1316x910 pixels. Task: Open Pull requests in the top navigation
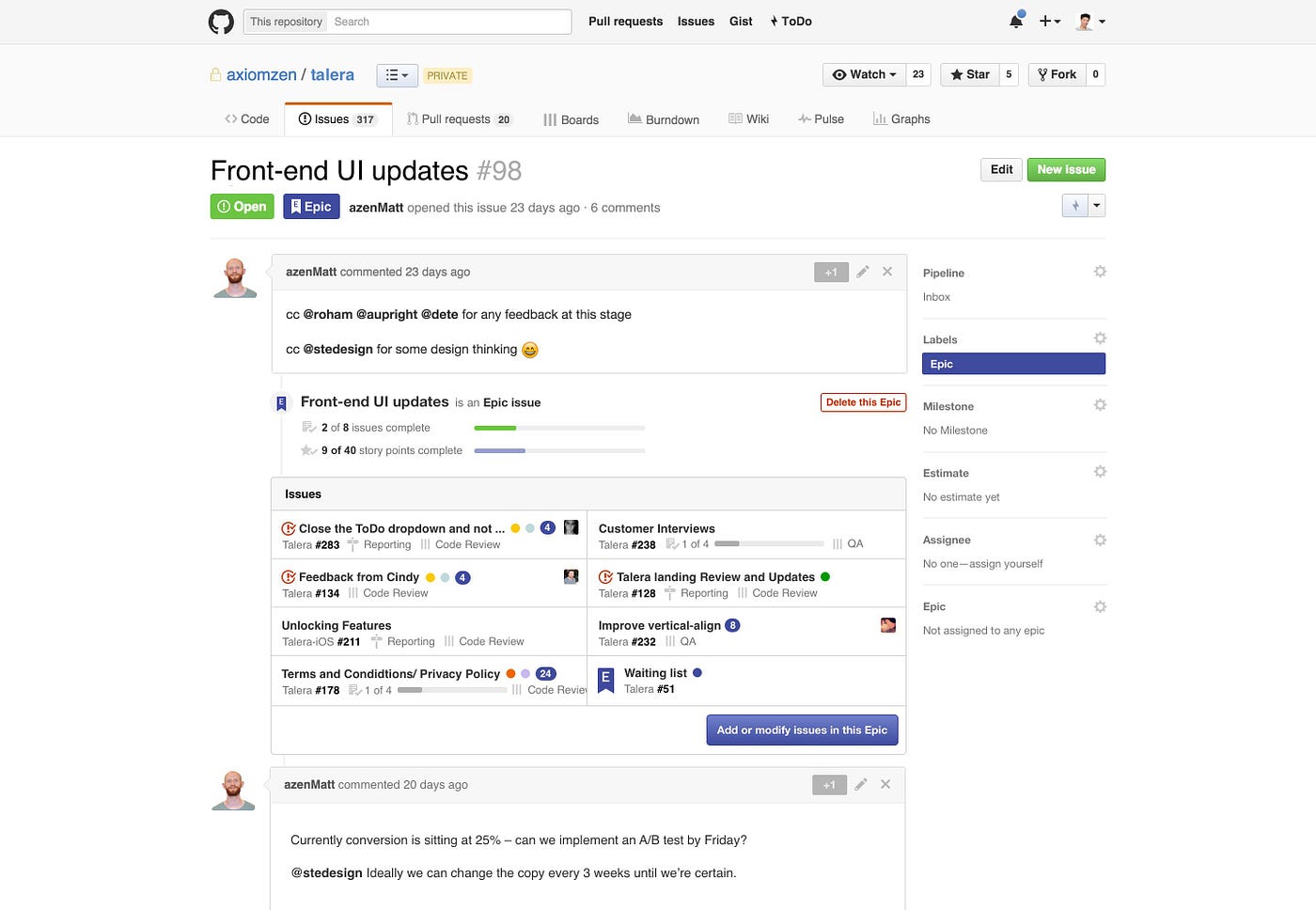coord(625,21)
